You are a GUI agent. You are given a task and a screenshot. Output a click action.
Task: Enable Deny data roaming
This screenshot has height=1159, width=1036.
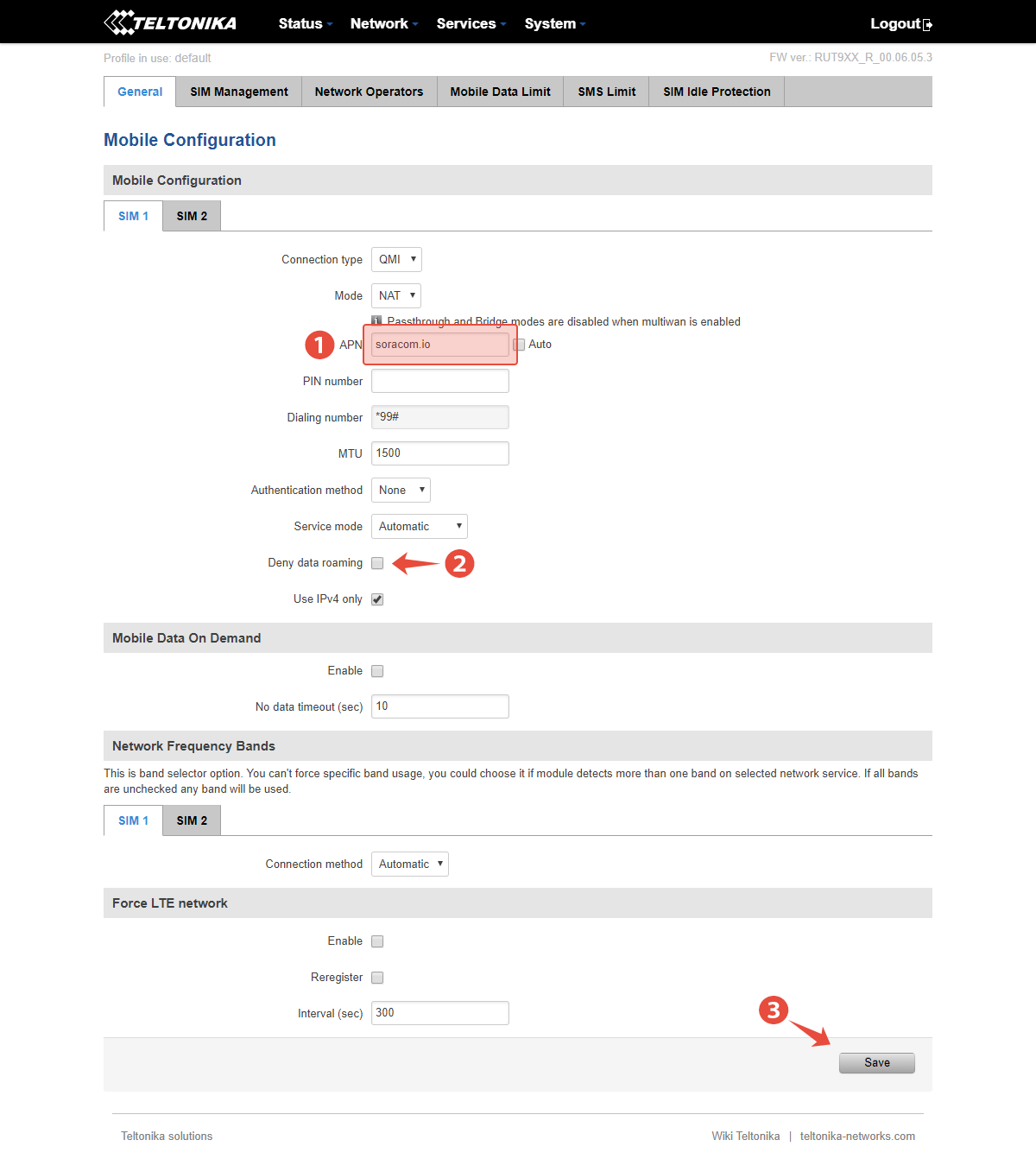click(377, 562)
